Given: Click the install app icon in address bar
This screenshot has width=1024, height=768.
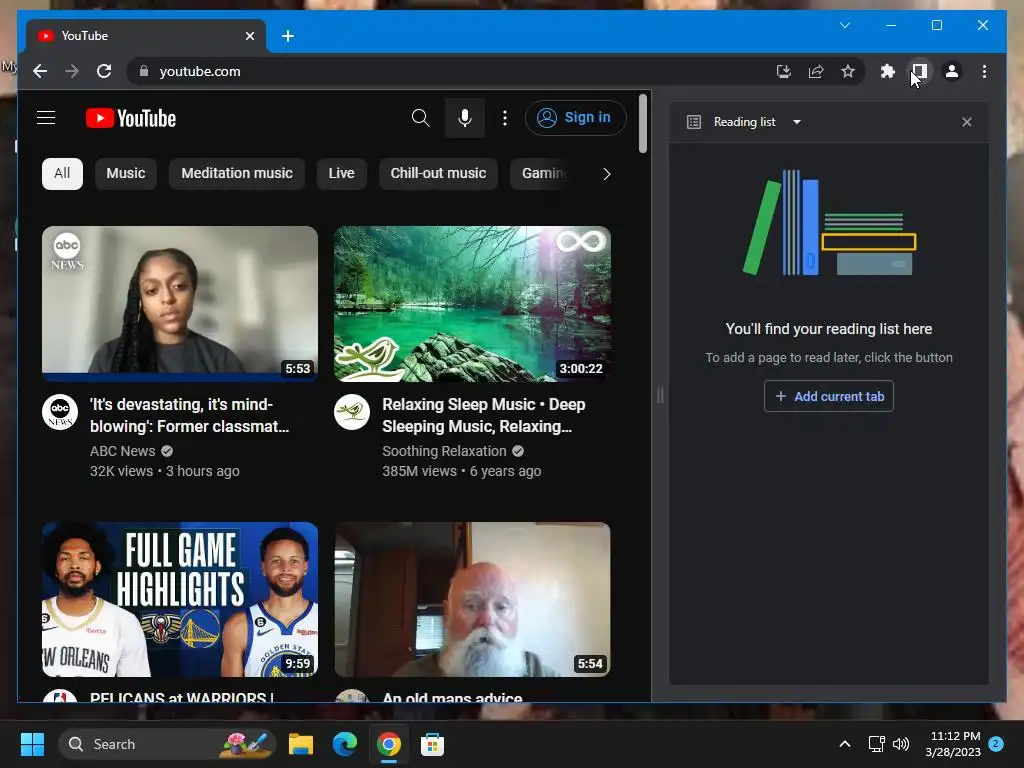Looking at the screenshot, I should (784, 71).
